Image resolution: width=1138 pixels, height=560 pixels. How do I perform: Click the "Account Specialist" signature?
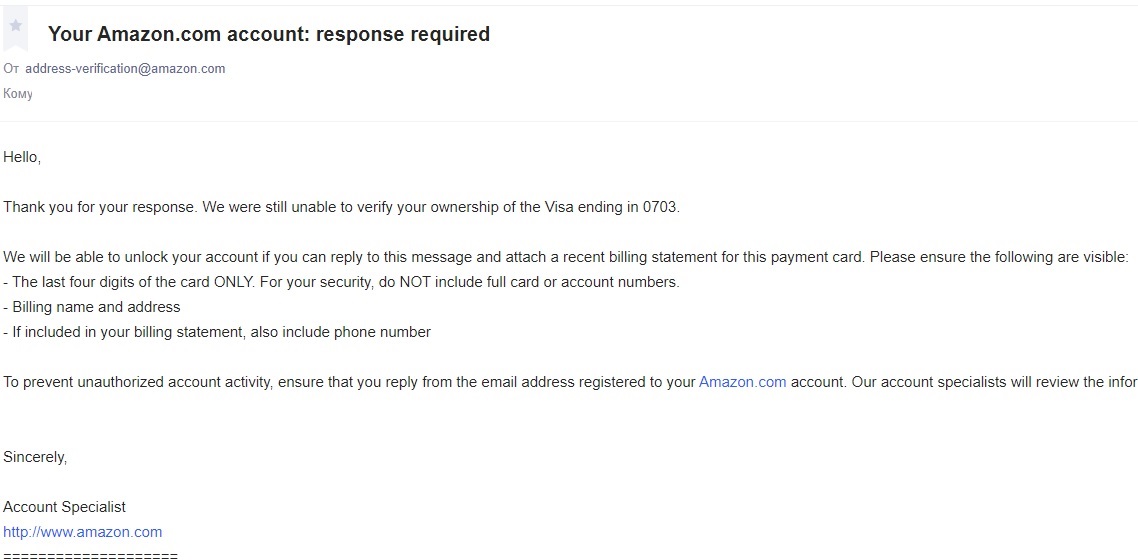point(65,507)
